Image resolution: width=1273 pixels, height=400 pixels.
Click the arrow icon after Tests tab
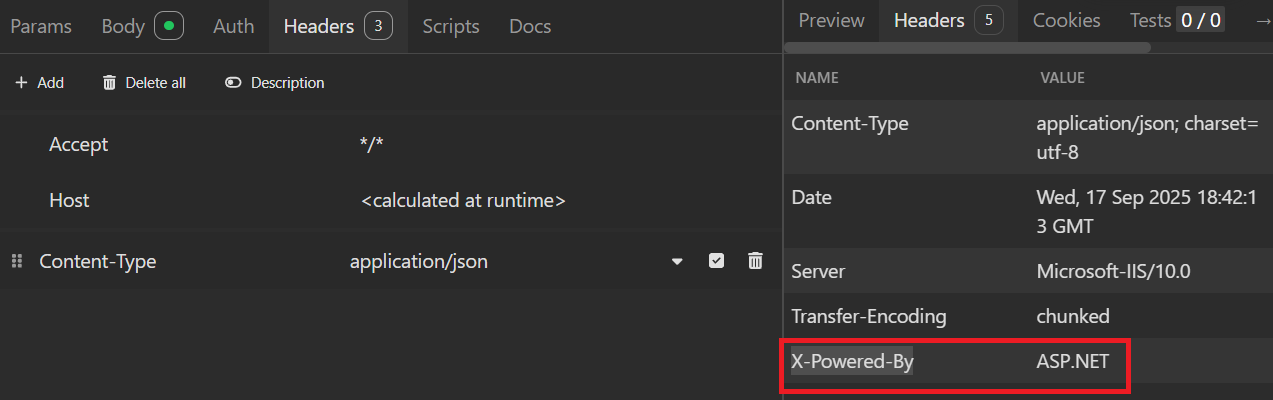click(x=1262, y=21)
